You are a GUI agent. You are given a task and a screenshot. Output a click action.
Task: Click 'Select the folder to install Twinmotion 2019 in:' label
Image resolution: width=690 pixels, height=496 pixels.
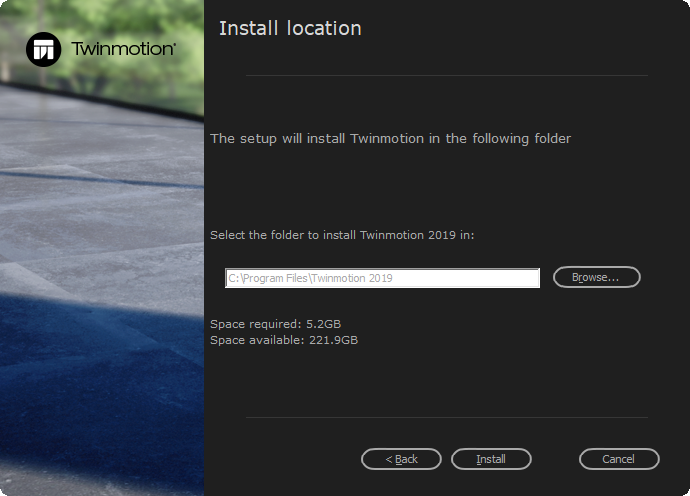click(342, 235)
